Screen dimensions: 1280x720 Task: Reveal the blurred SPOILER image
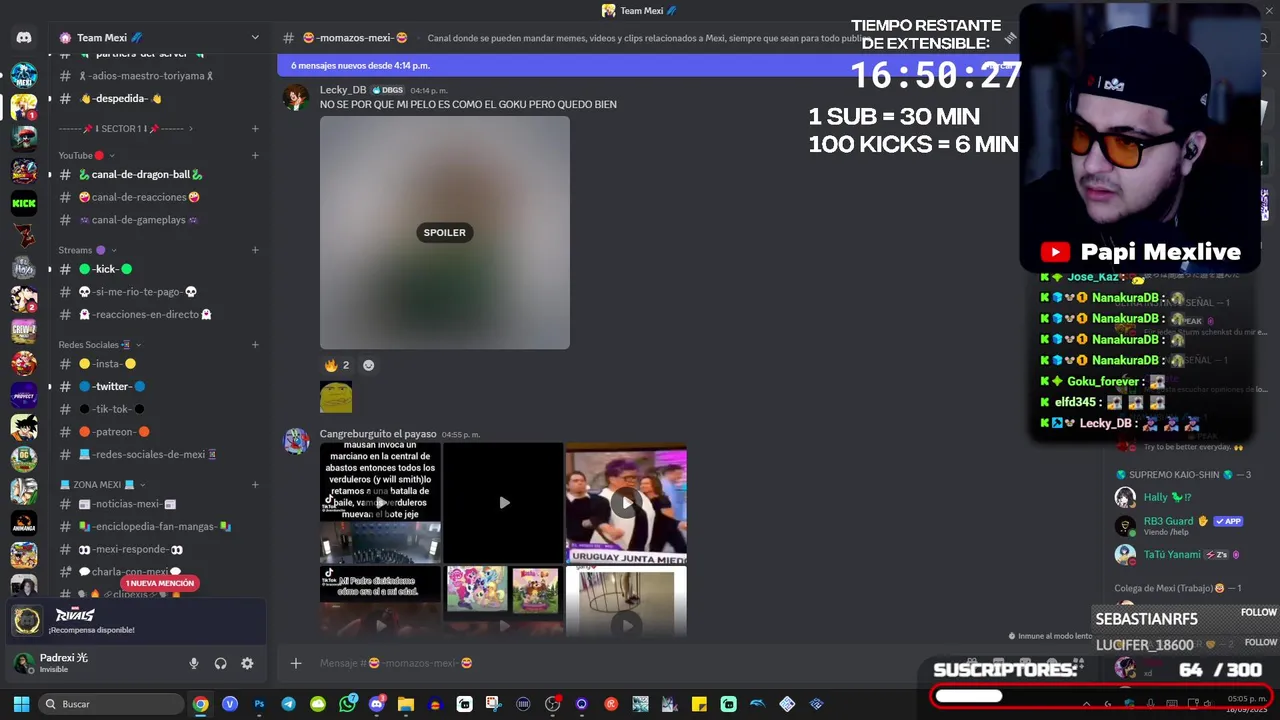pyautogui.click(x=445, y=233)
